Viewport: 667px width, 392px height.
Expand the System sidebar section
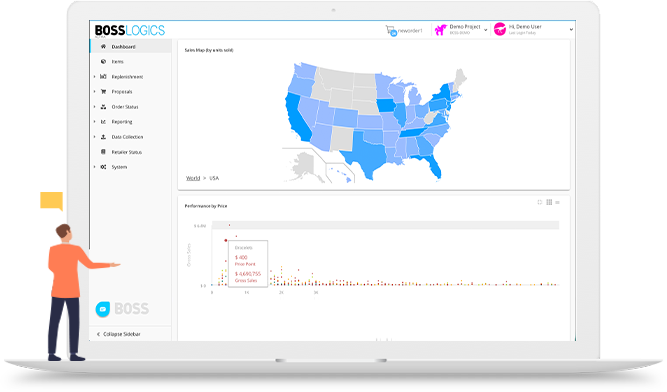[x=94, y=167]
